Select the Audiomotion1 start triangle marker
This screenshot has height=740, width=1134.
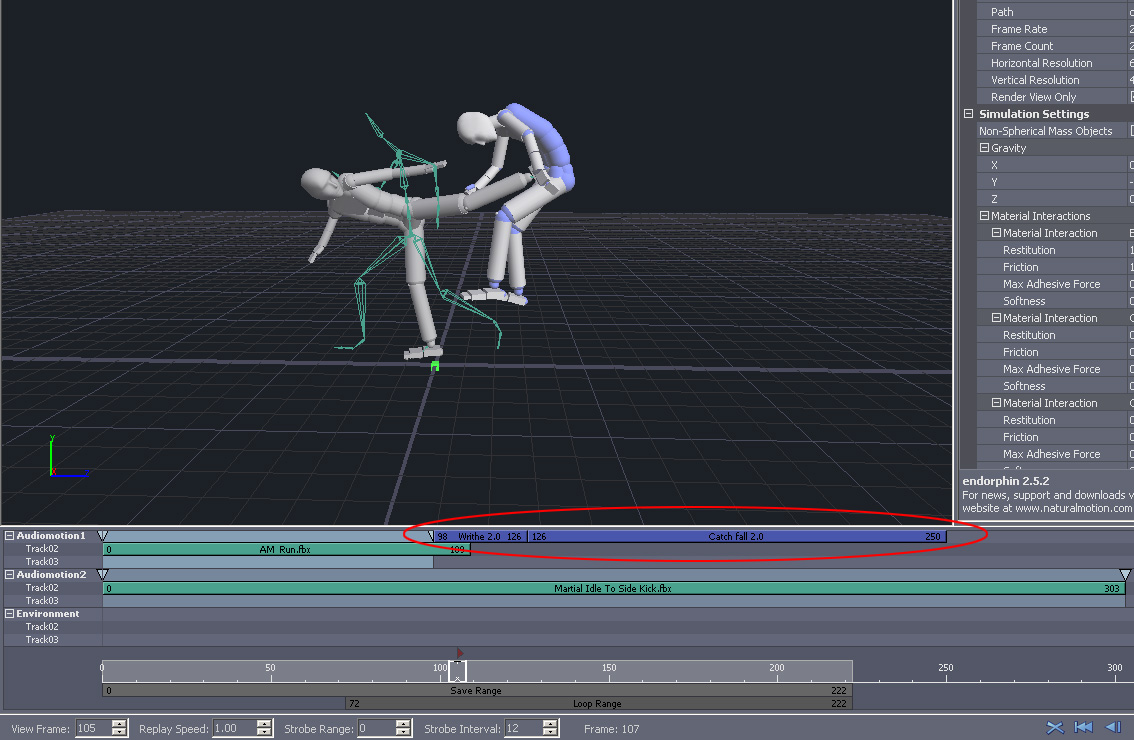coord(103,536)
